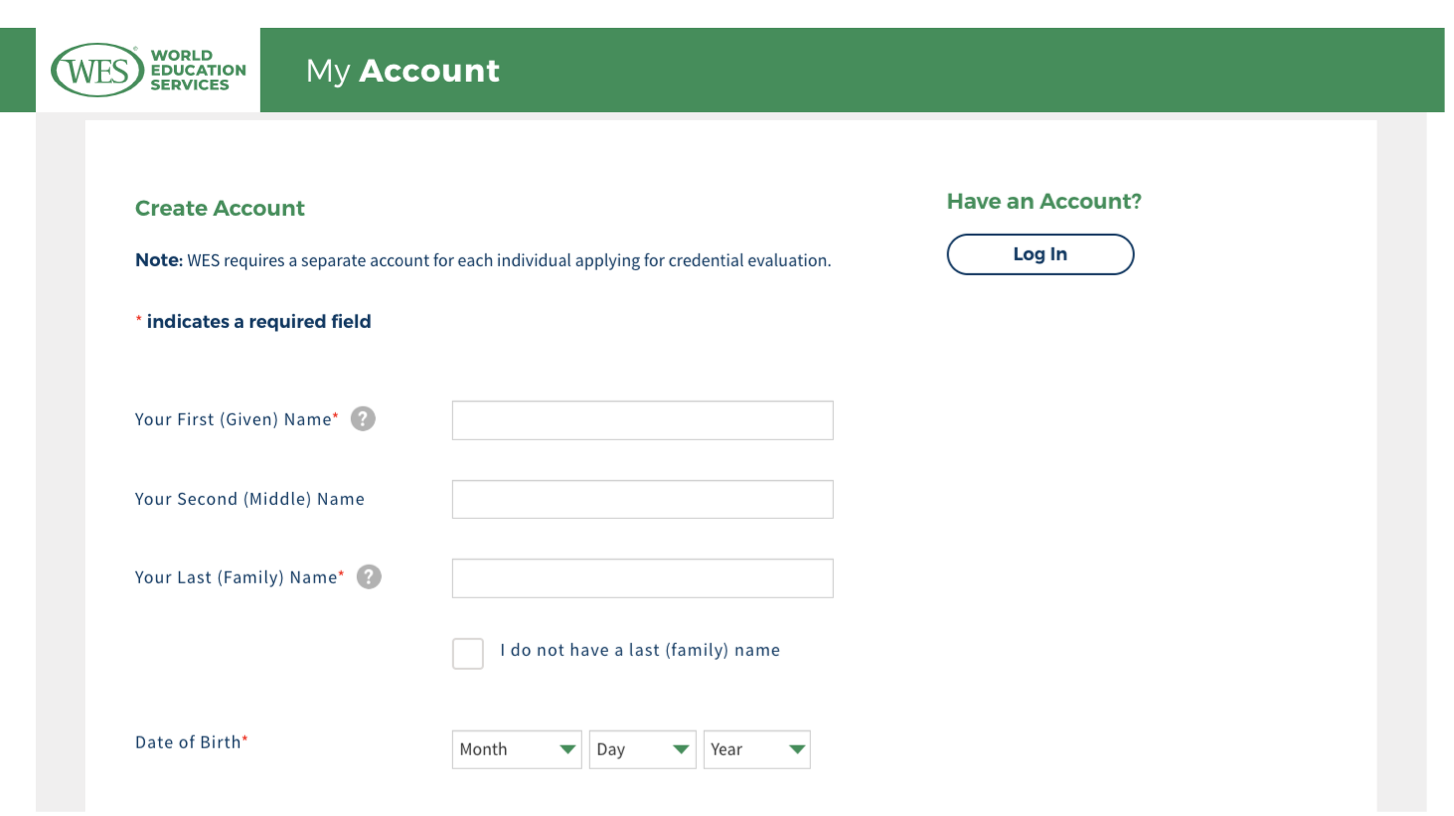Click the "I do not have a last (family) name" label
The width and height of the screenshot is (1454, 816).
(x=640, y=650)
